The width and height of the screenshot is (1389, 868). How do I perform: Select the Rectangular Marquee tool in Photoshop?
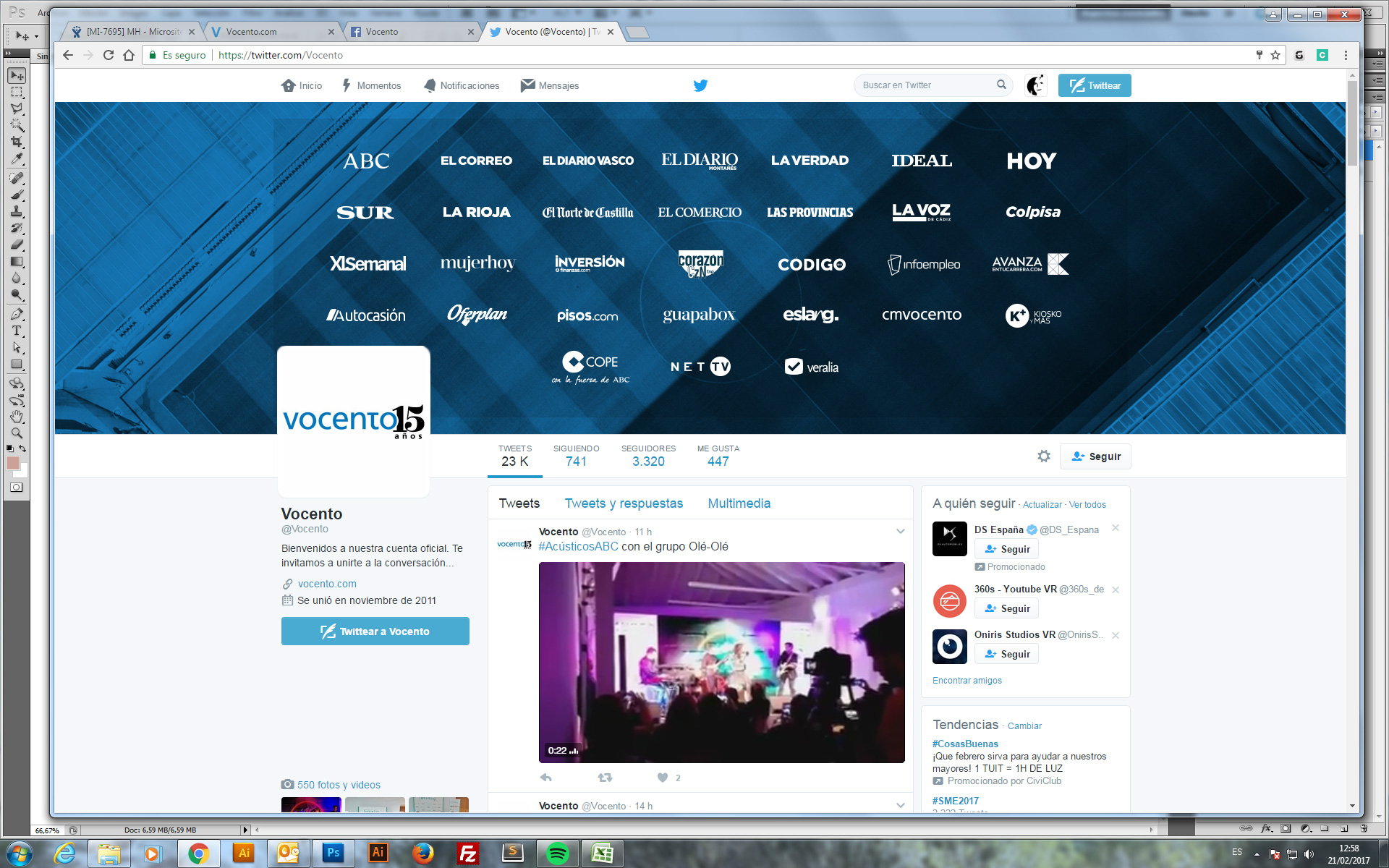[17, 92]
